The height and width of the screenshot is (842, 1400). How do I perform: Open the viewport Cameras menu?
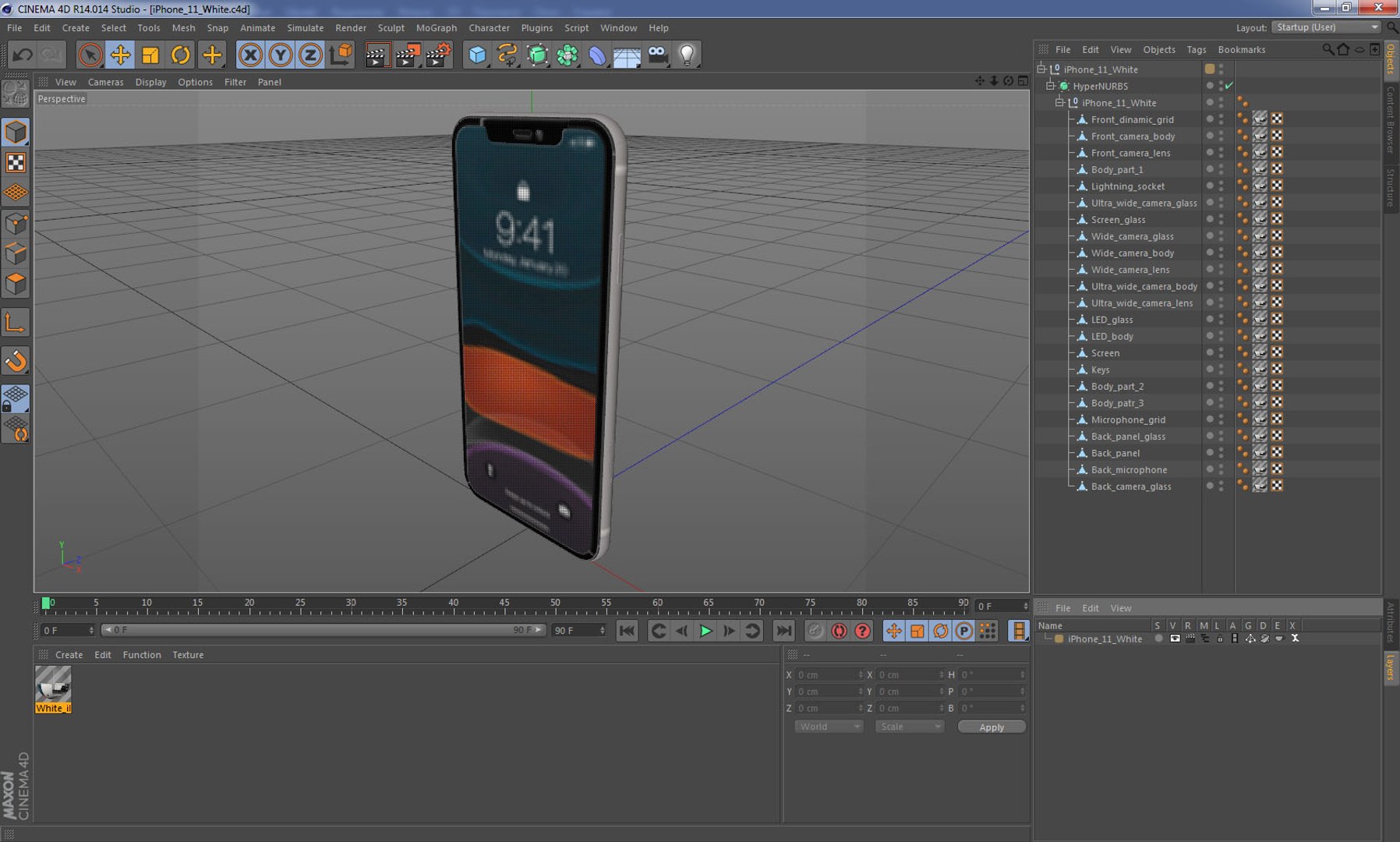(x=105, y=82)
